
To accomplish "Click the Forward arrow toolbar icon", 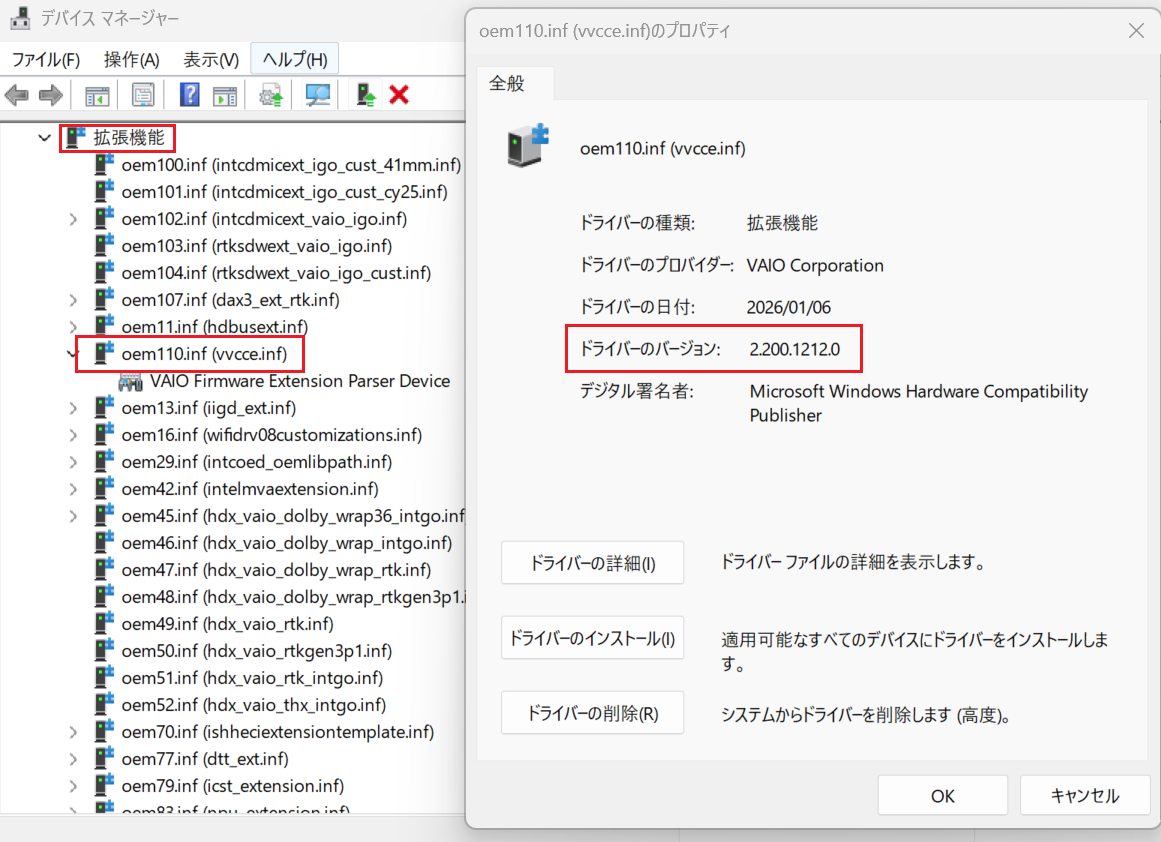I will [x=50, y=95].
